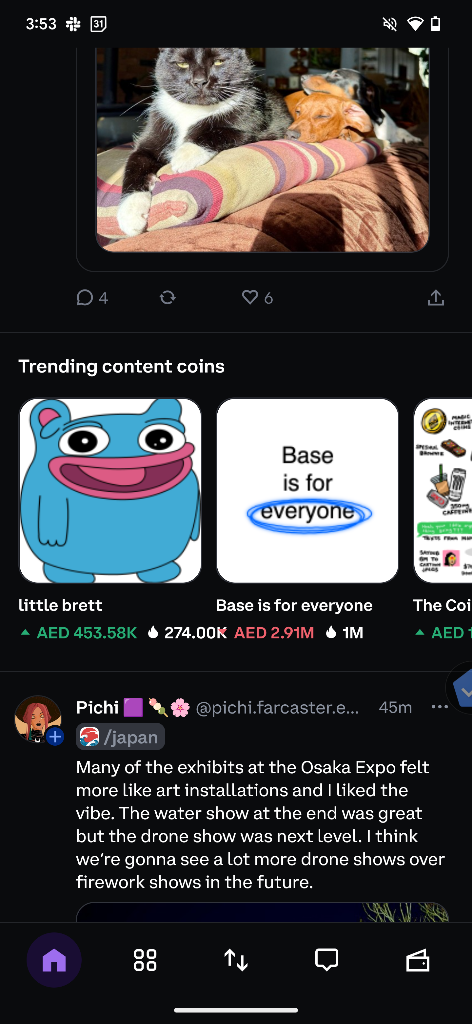Open the three-dot menu on Pichi's post

click(439, 707)
